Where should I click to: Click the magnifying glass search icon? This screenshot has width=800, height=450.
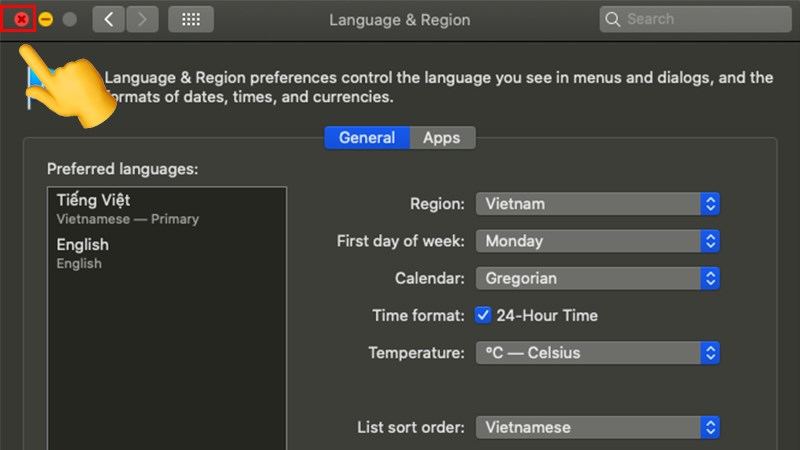[612, 19]
